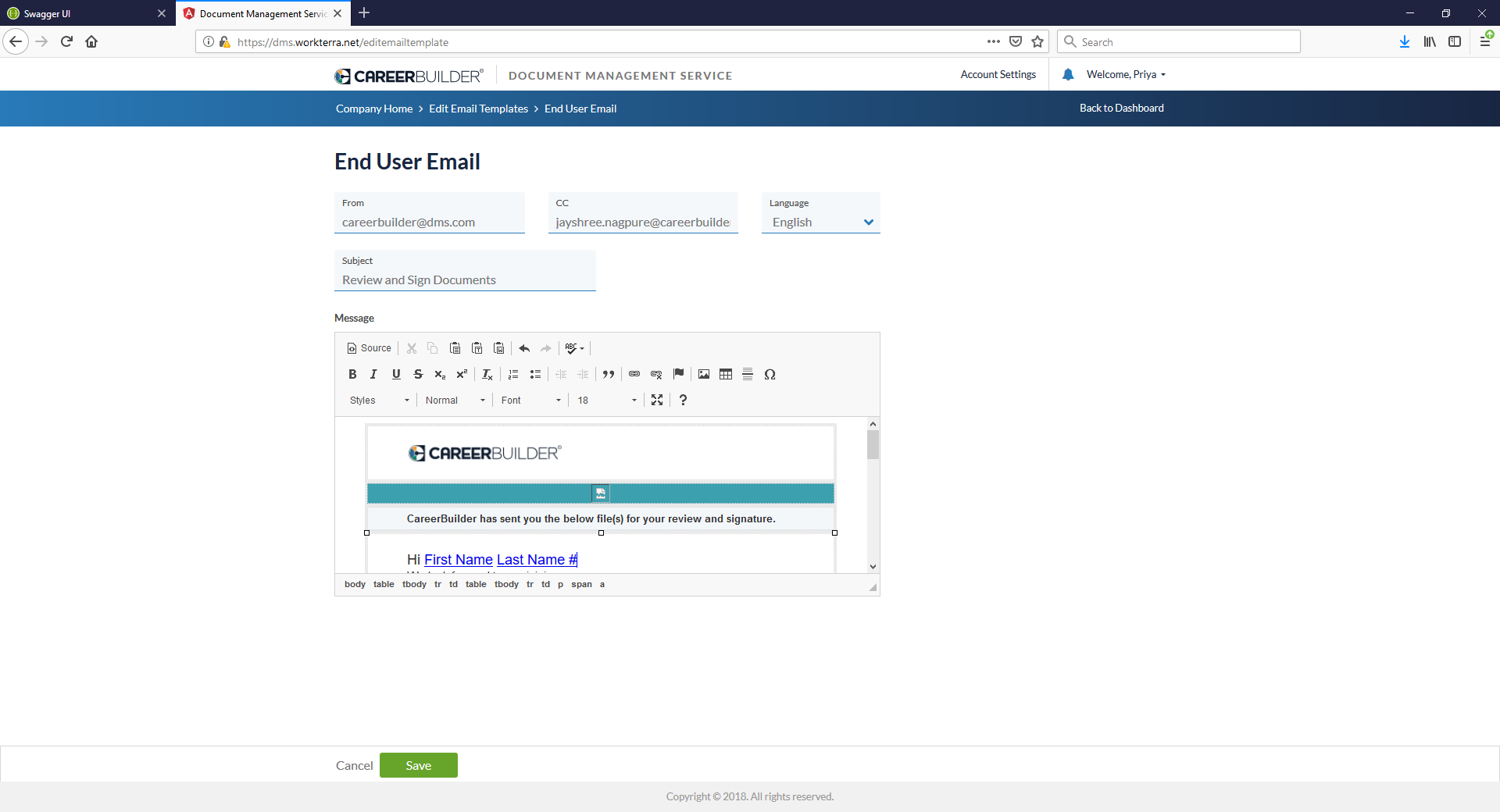Click the notifications bell icon

coord(1068,74)
